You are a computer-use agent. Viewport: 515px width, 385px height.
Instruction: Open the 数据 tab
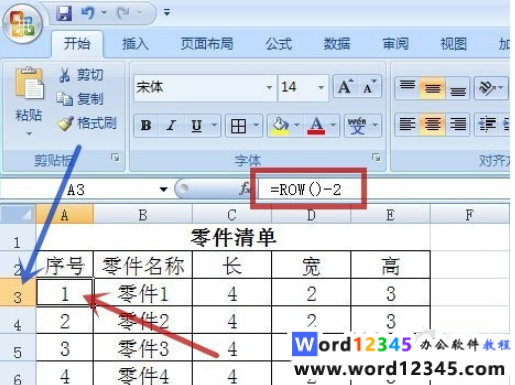(337, 44)
